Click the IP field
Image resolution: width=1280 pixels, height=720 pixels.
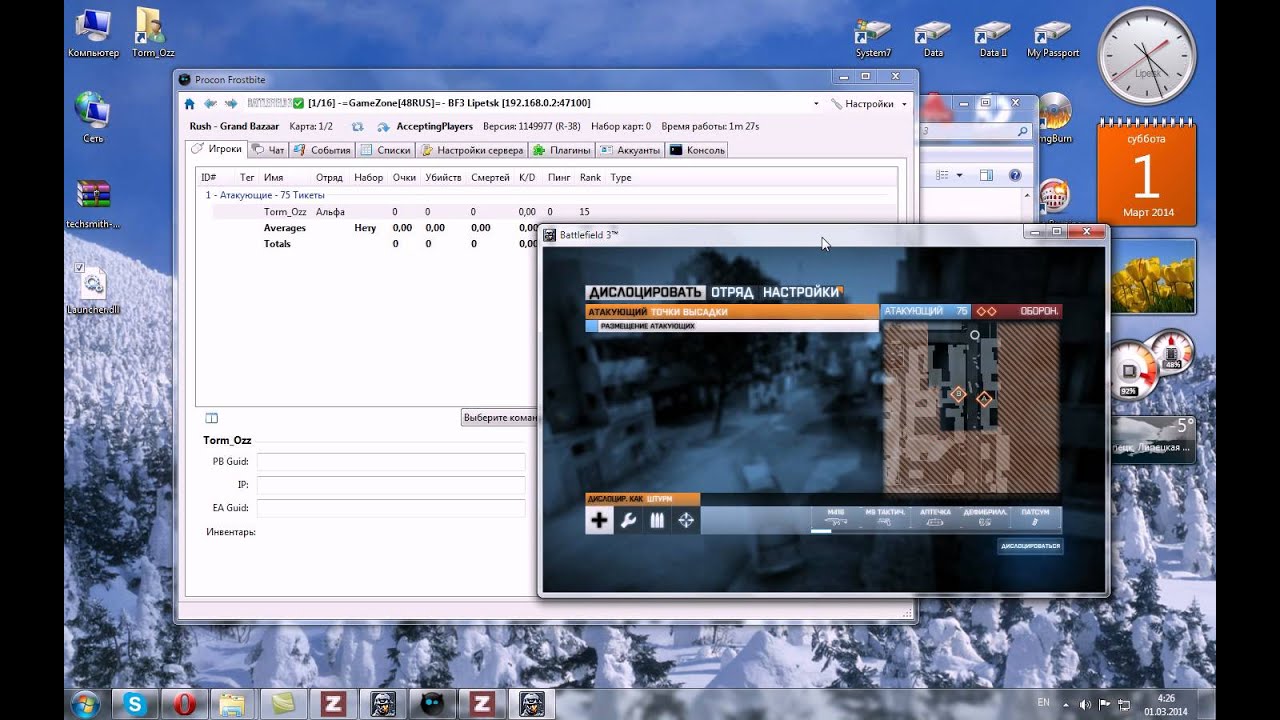point(391,485)
